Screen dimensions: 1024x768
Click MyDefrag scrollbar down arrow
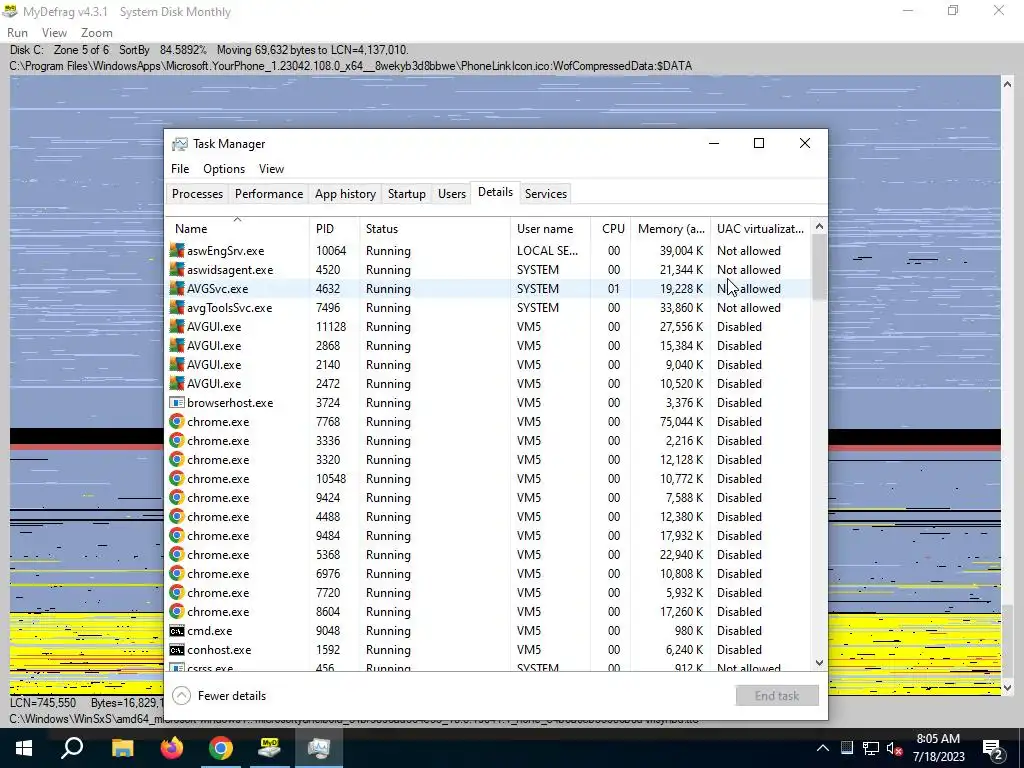[1007, 687]
